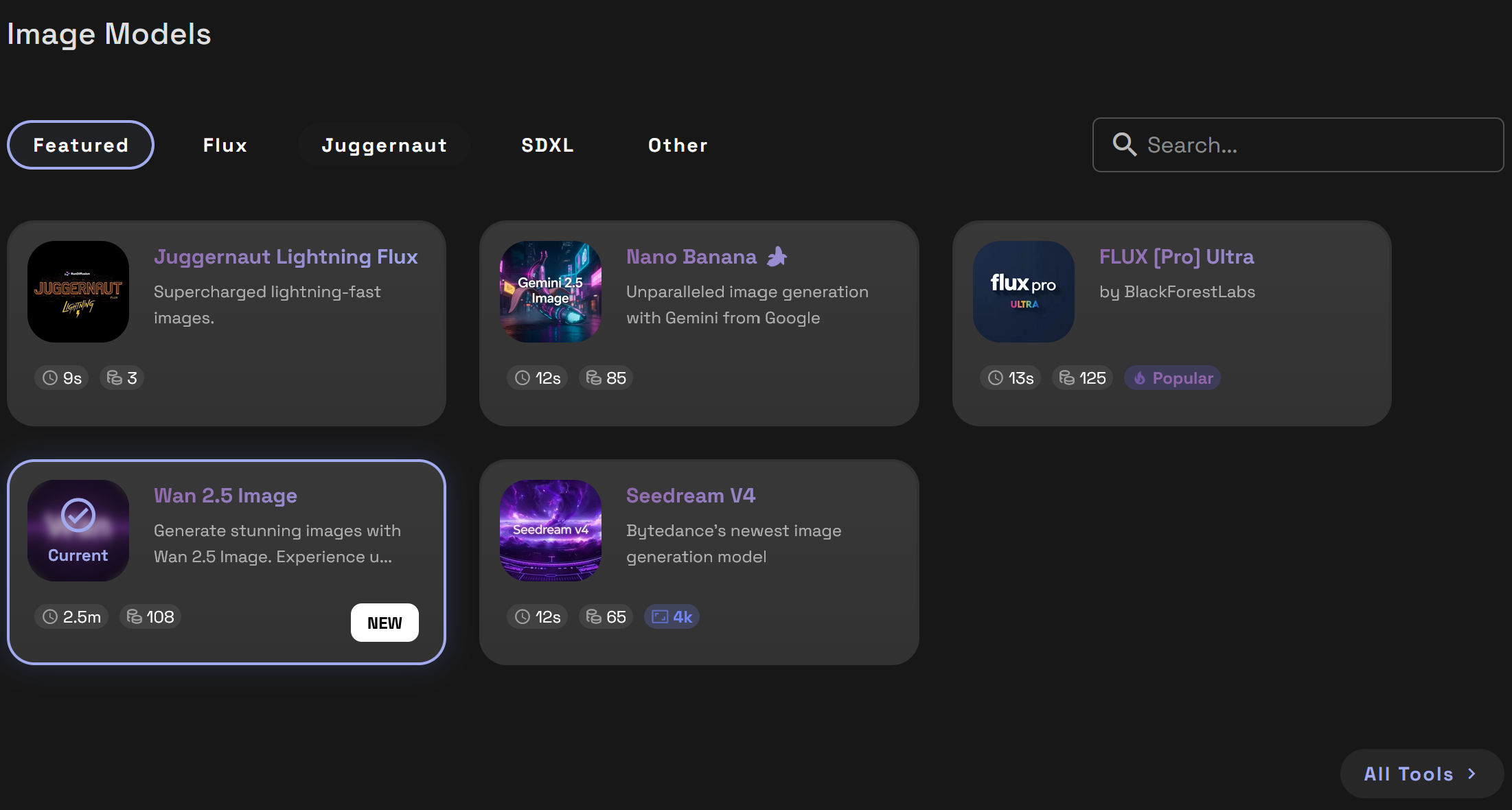Click the 4k resolution badge on Seedream
The width and height of the screenshot is (1512, 810).
pos(672,617)
